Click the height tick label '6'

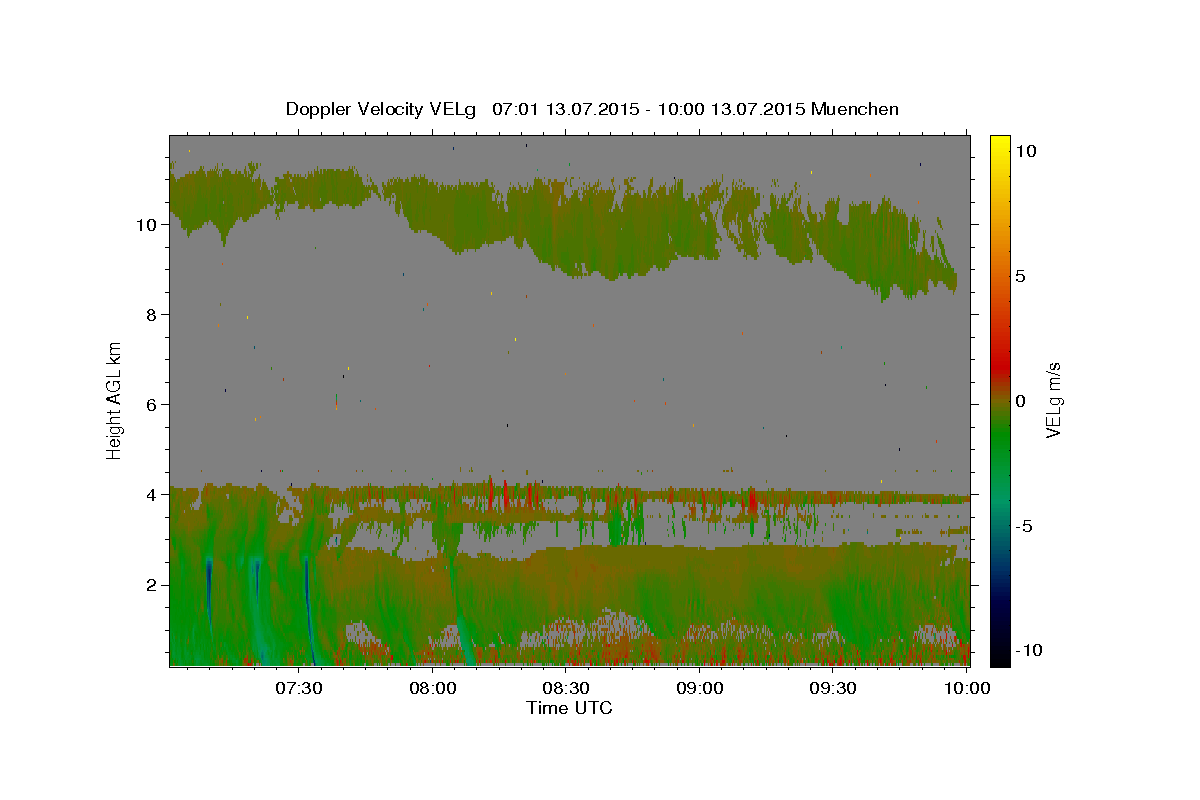tap(152, 405)
